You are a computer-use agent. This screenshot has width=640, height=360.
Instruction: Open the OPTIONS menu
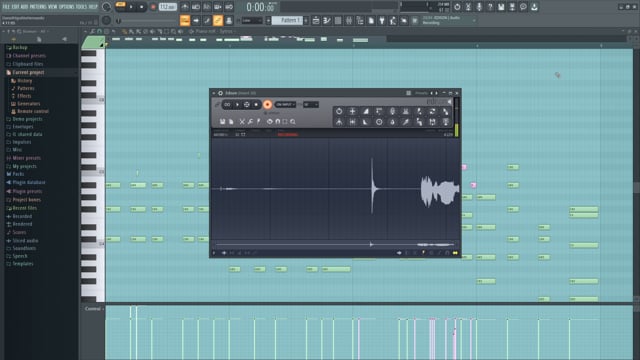tap(67, 7)
